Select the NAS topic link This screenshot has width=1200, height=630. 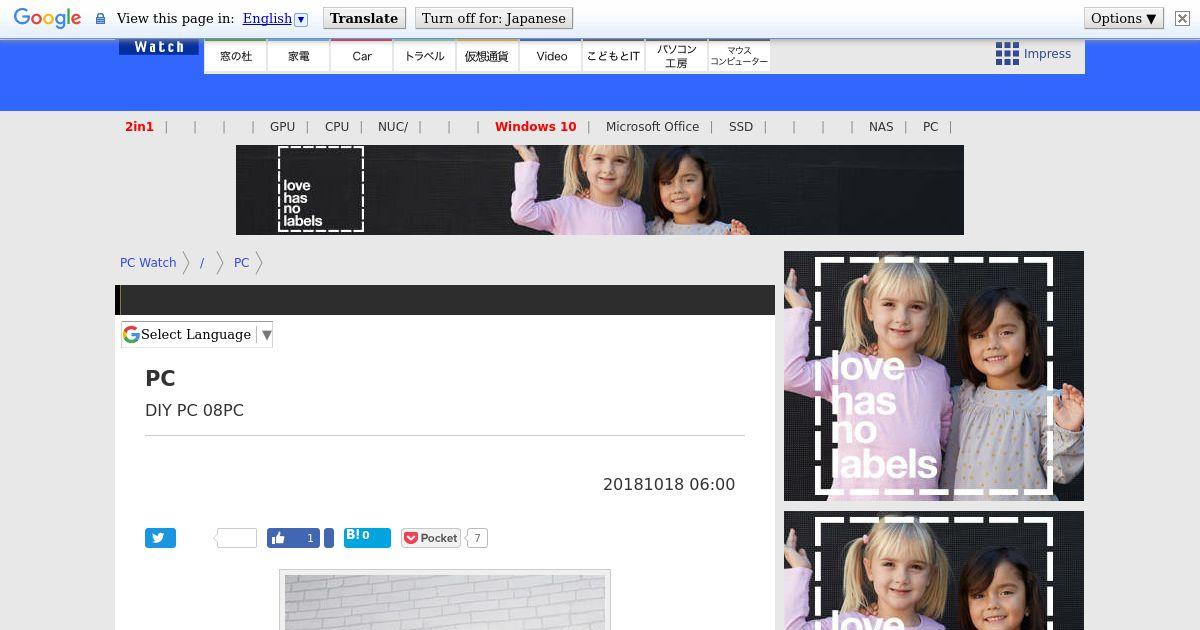click(x=881, y=127)
